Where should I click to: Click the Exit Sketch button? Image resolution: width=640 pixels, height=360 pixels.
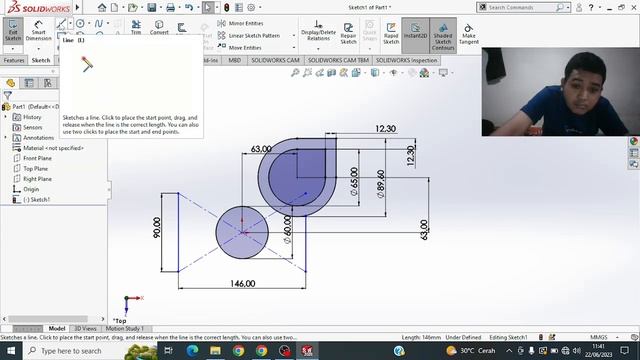pyautogui.click(x=13, y=31)
